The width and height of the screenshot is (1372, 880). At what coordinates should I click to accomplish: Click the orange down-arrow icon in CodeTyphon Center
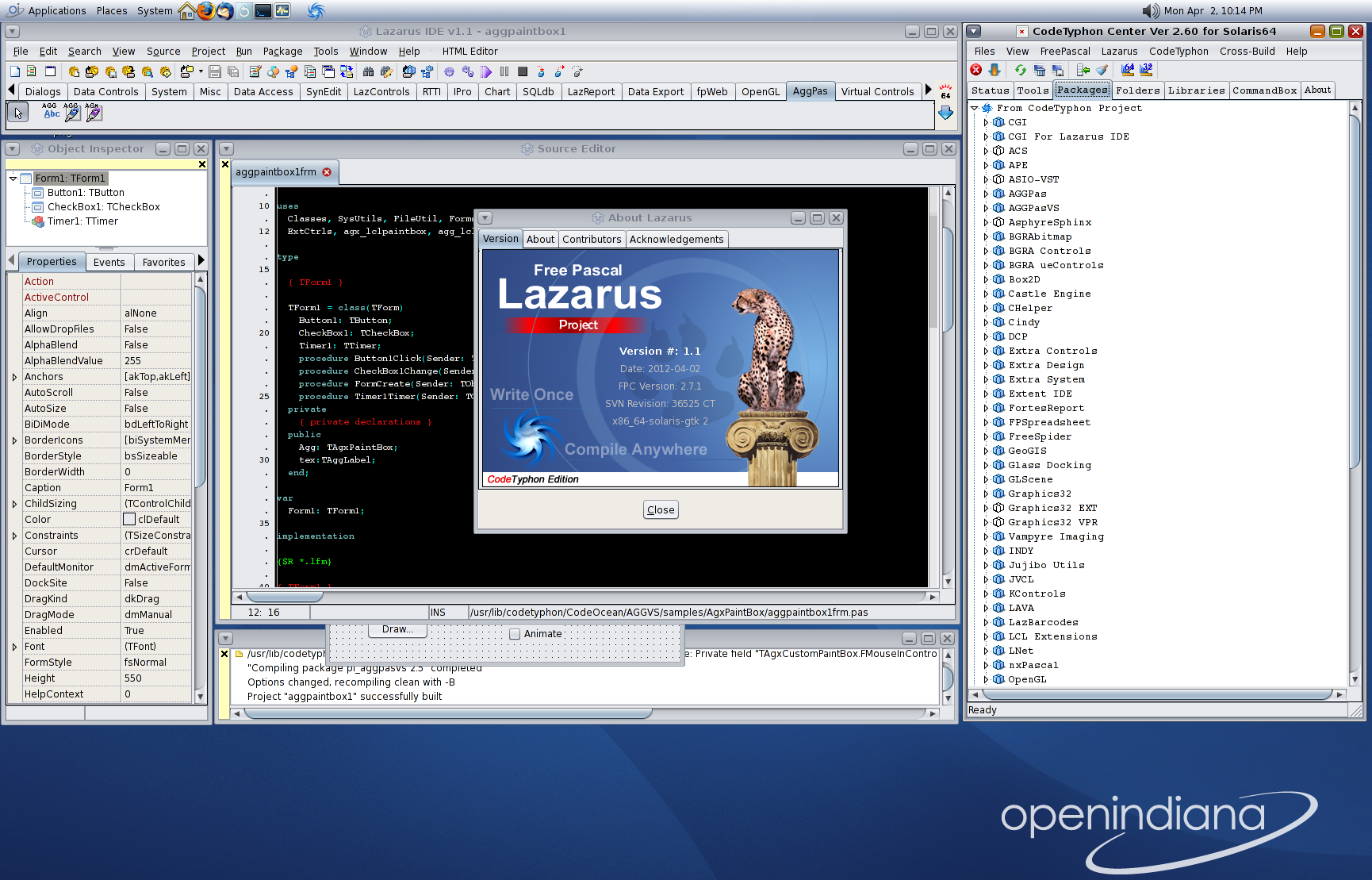click(995, 70)
